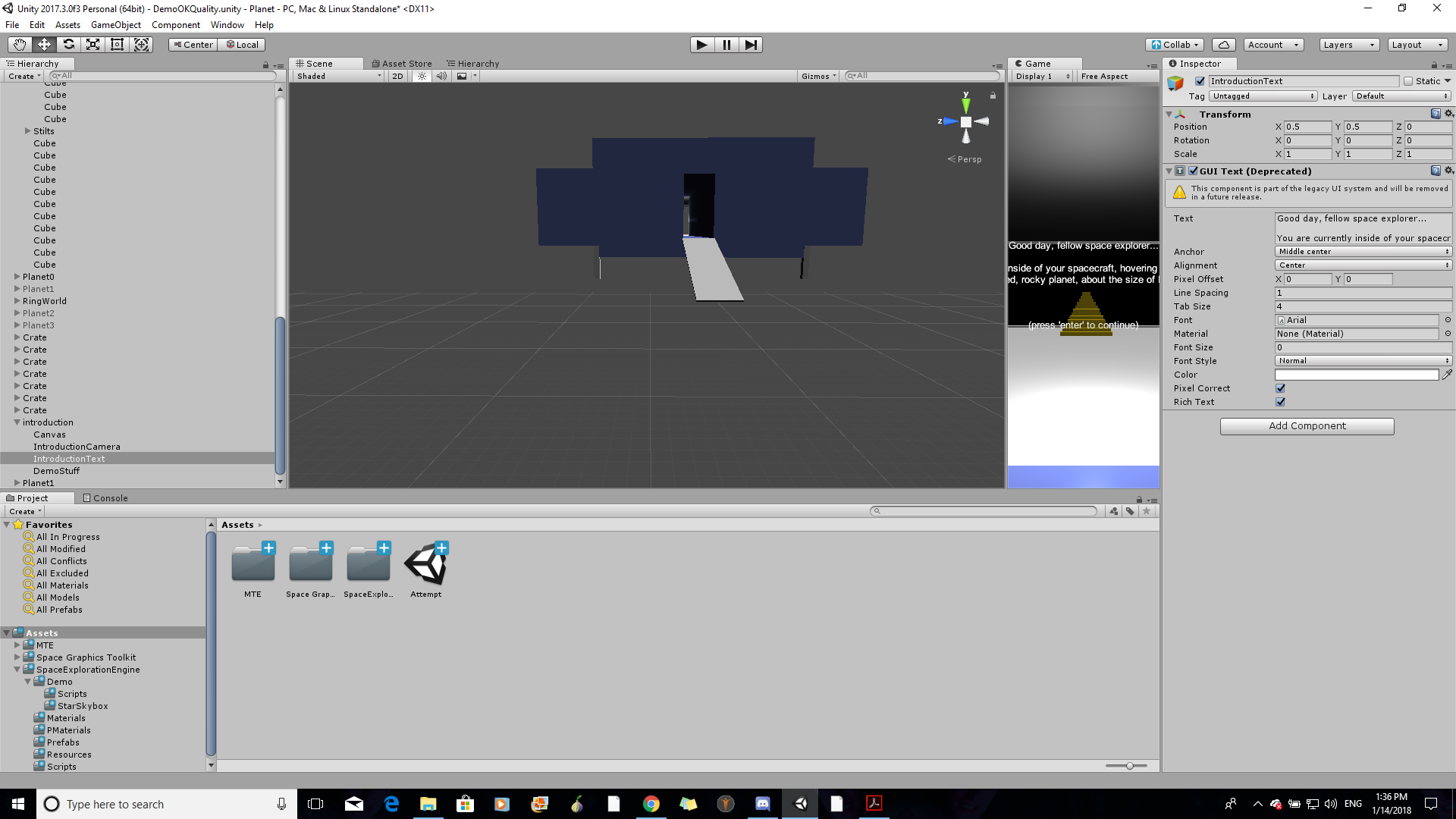Open the Alignment dropdown
This screenshot has height=819, width=1456.
coord(1363,265)
